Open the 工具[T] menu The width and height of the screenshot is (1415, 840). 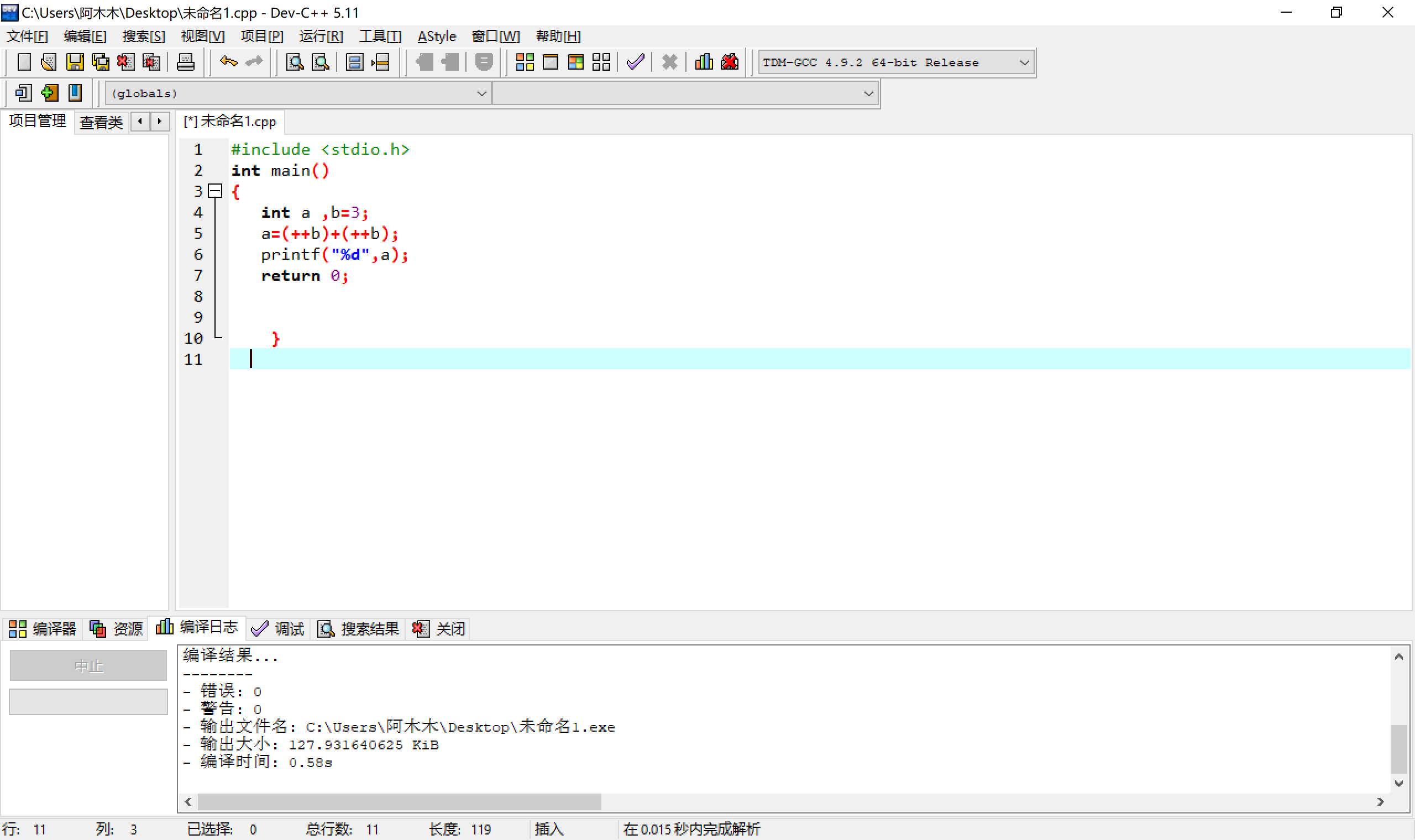tap(380, 36)
